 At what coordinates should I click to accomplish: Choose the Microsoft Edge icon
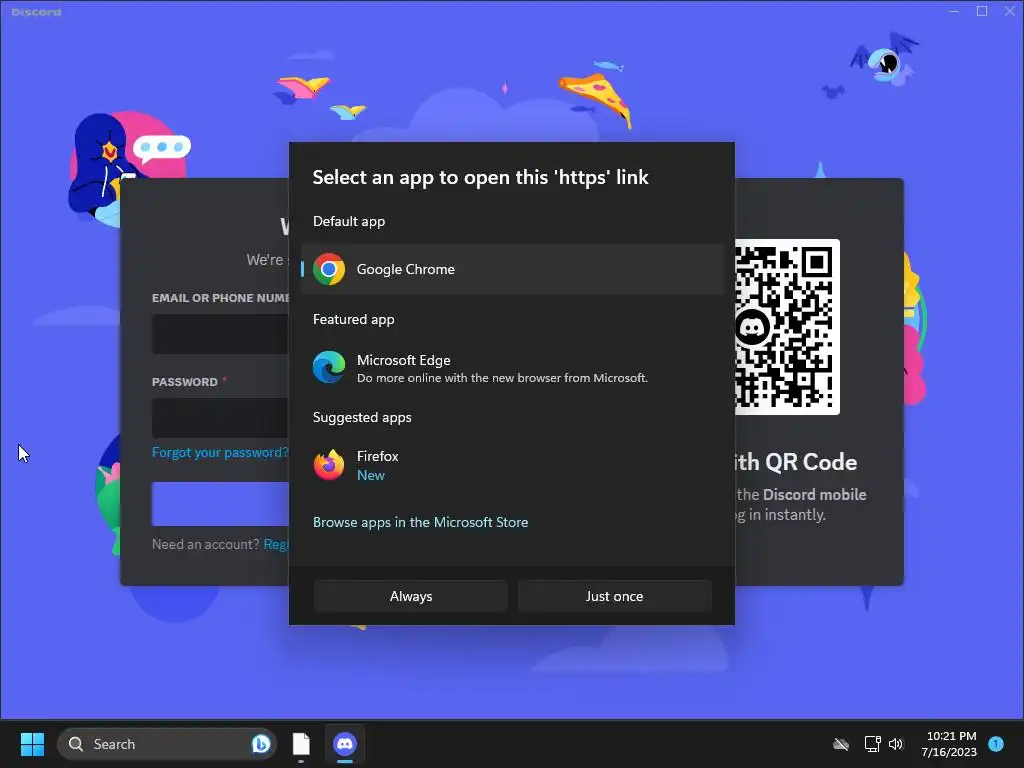(328, 367)
